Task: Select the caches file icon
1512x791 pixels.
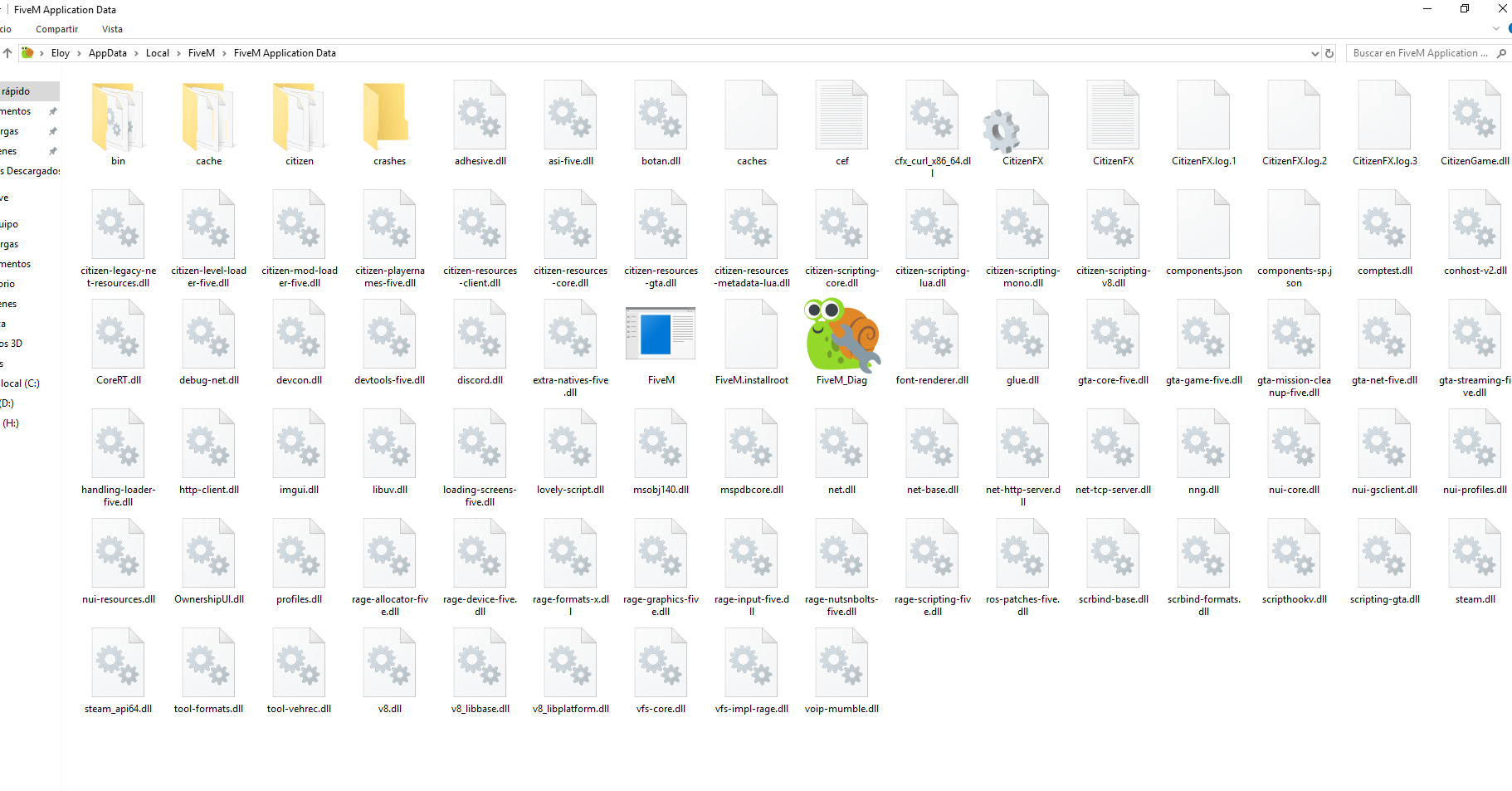Action: pyautogui.click(x=751, y=116)
